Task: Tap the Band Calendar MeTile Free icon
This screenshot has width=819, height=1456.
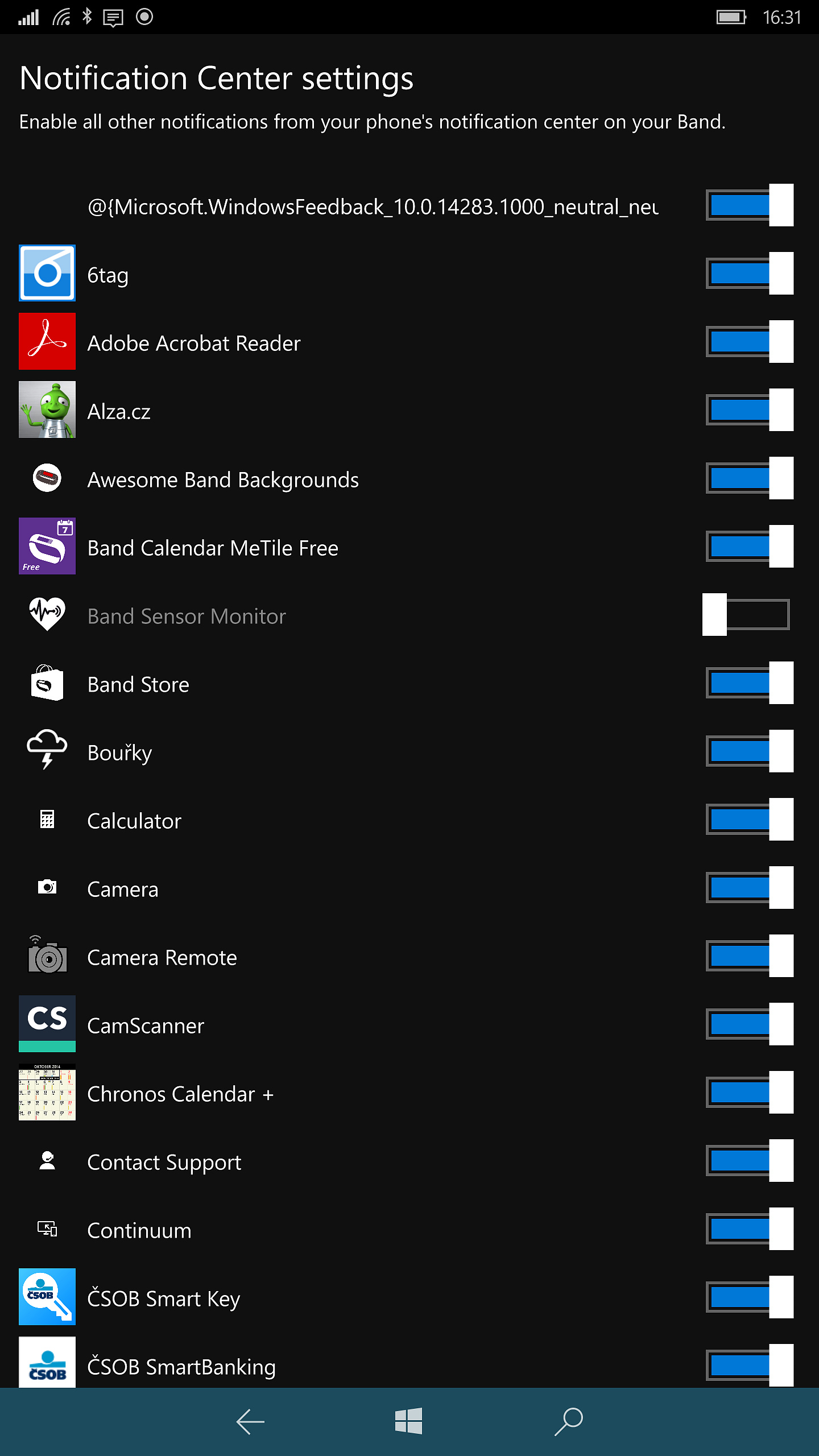Action: click(47, 546)
